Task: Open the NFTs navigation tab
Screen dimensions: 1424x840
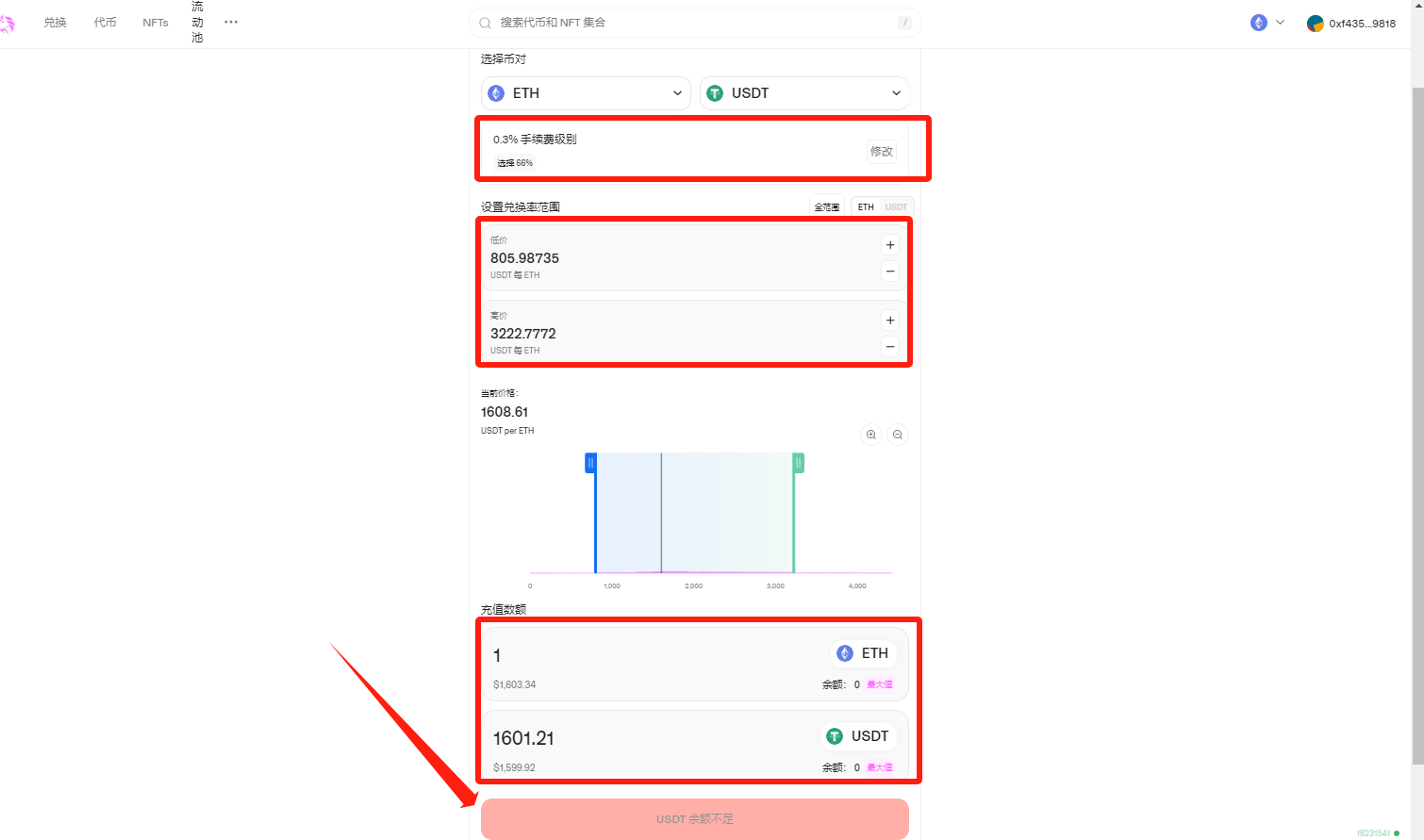Action: [x=156, y=23]
